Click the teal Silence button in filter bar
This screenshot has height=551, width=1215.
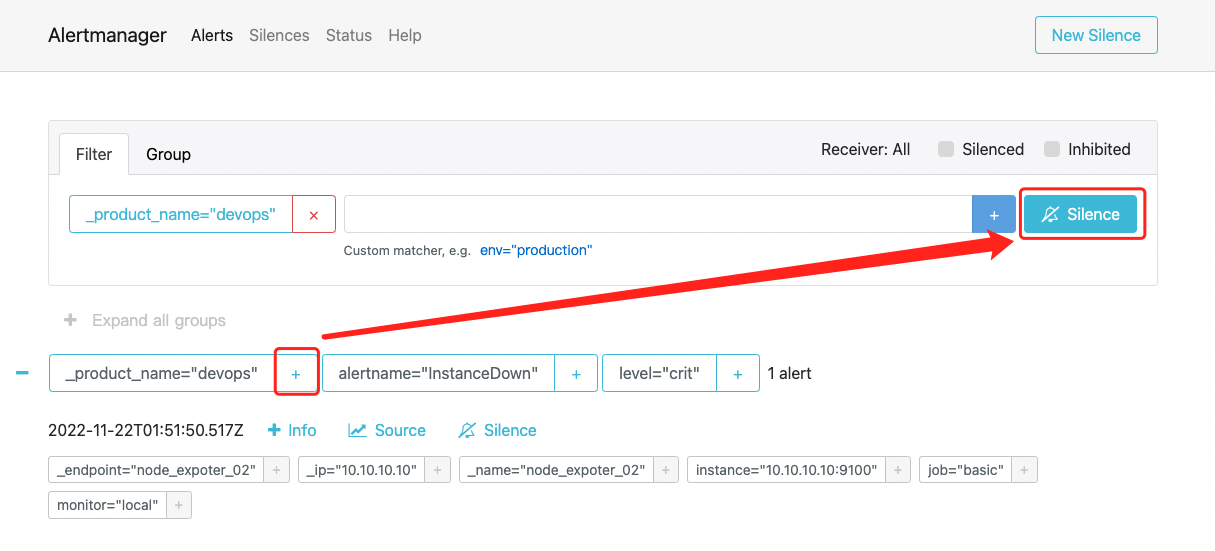(1080, 214)
